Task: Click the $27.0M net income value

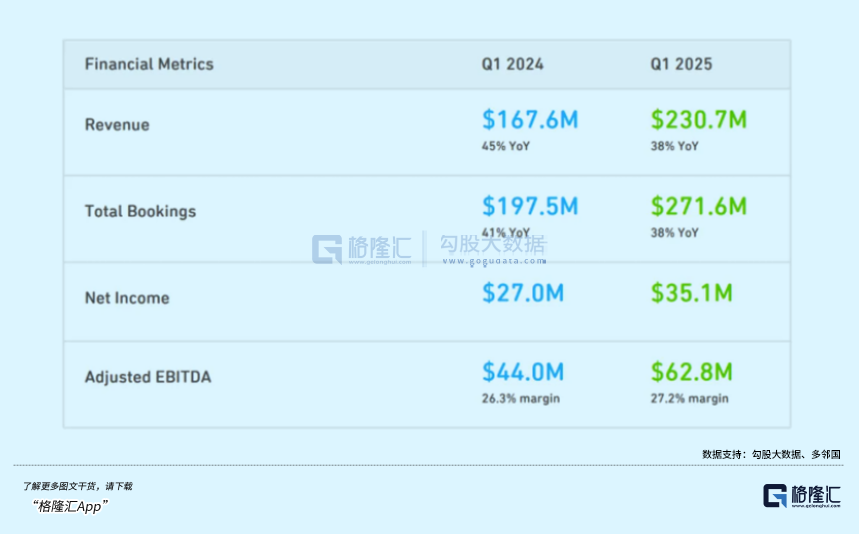Action: 523,293
